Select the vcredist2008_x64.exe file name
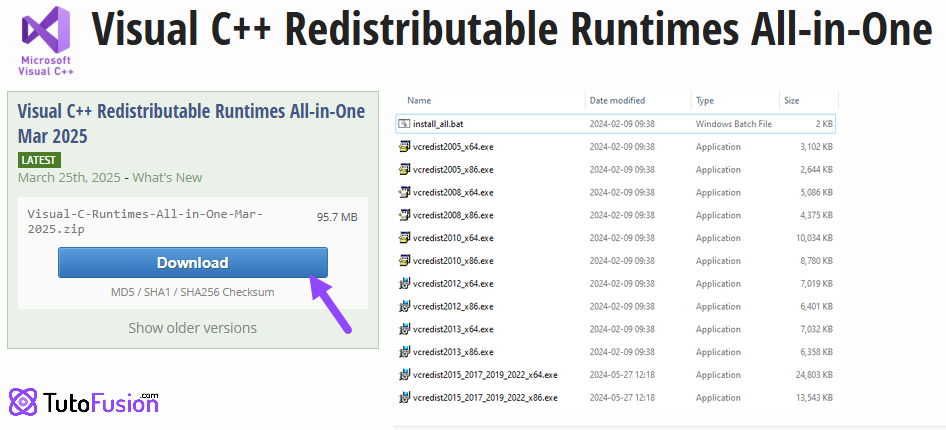The image size is (946, 430). [x=453, y=192]
